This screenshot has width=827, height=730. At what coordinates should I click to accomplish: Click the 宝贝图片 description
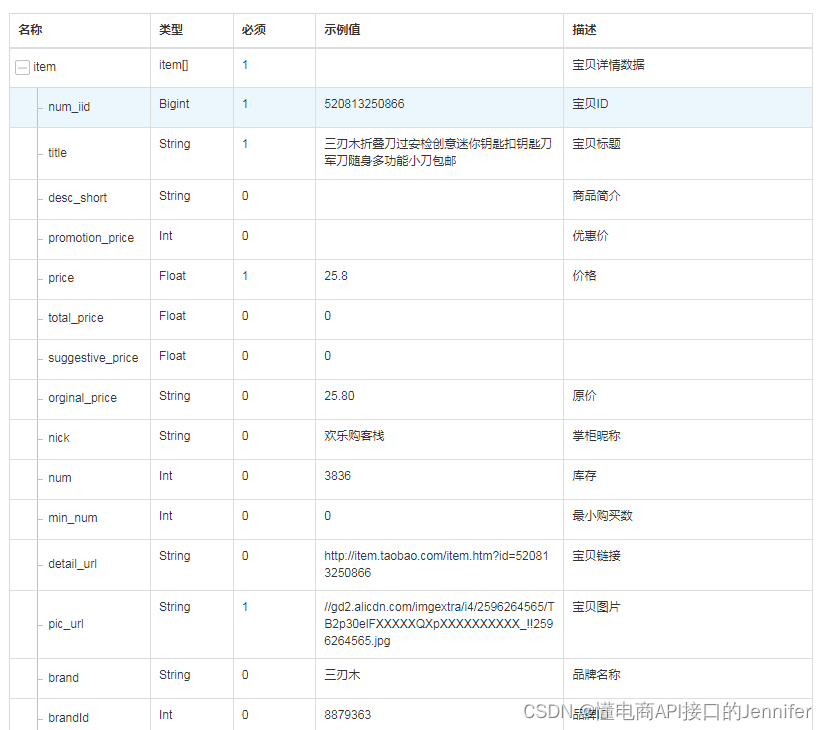click(597, 607)
